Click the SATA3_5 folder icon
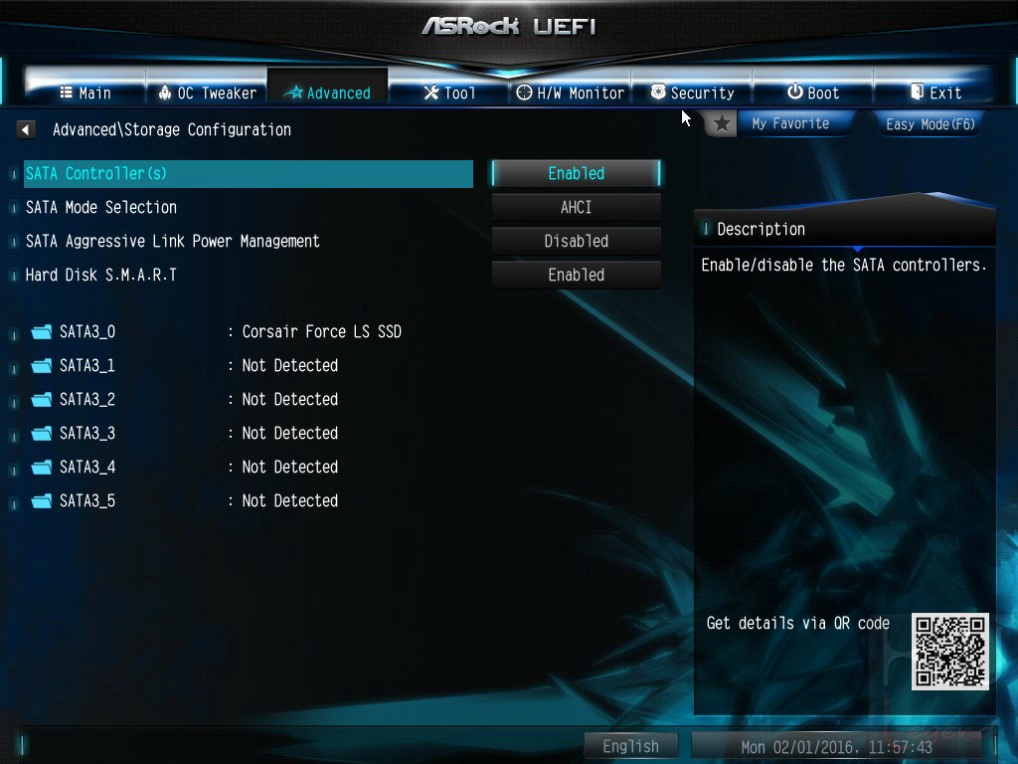Screen dimensions: 1018x764 [x=42, y=501]
